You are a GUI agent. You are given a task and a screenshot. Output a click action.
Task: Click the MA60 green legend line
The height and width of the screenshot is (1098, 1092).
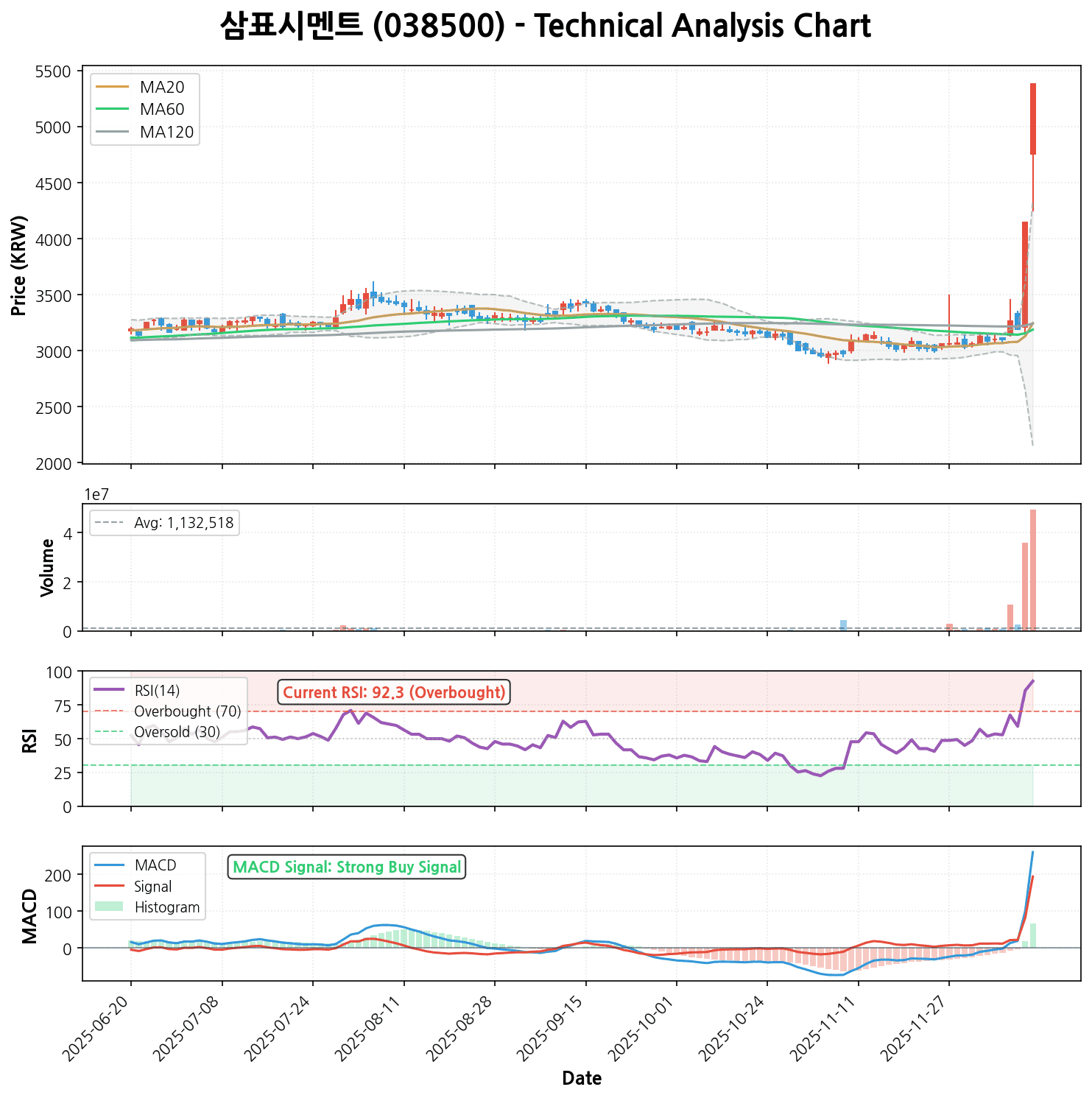tap(112, 110)
